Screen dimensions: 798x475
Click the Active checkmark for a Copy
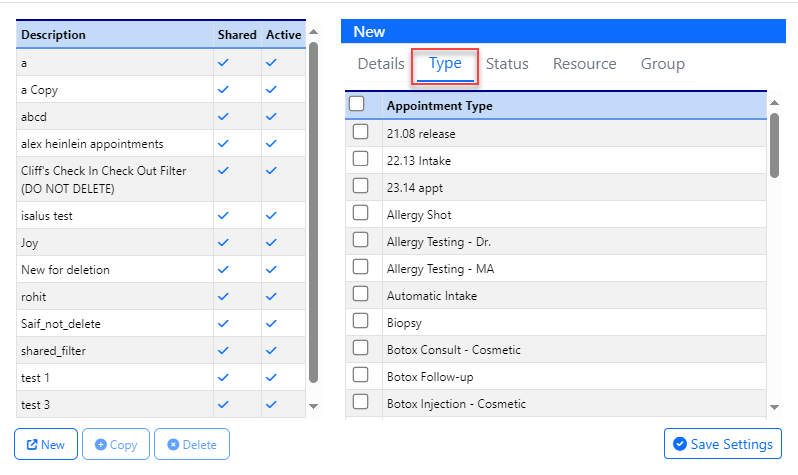point(271,89)
